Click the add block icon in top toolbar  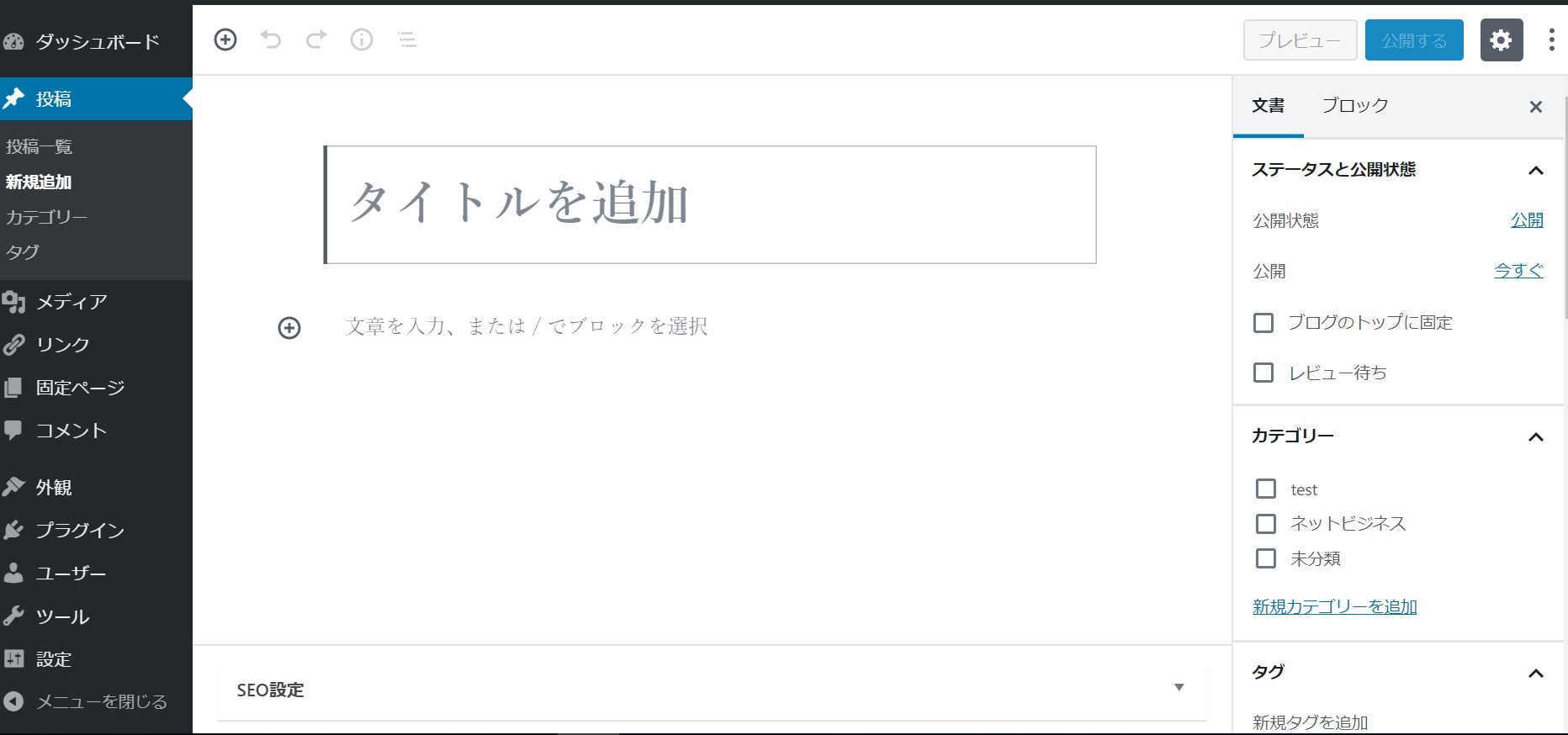pos(225,40)
